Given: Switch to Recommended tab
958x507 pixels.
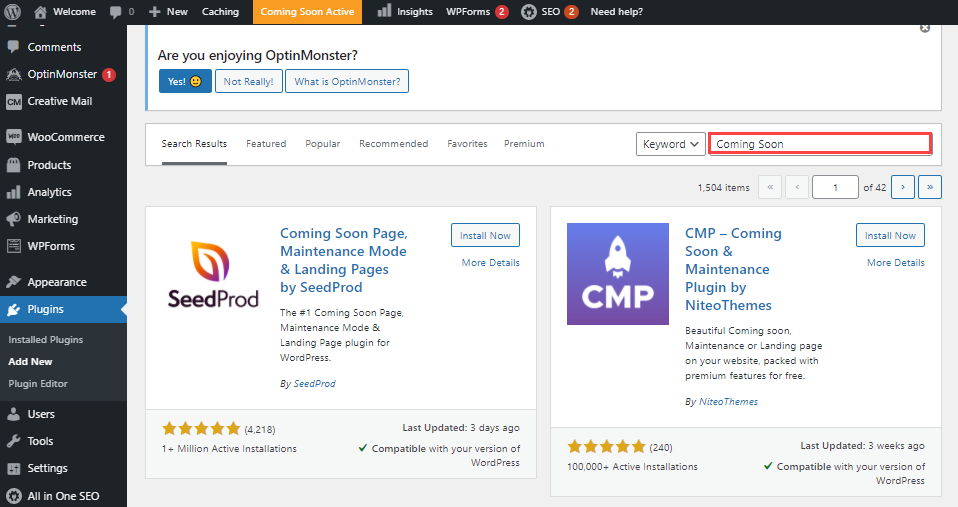Looking at the screenshot, I should [393, 144].
